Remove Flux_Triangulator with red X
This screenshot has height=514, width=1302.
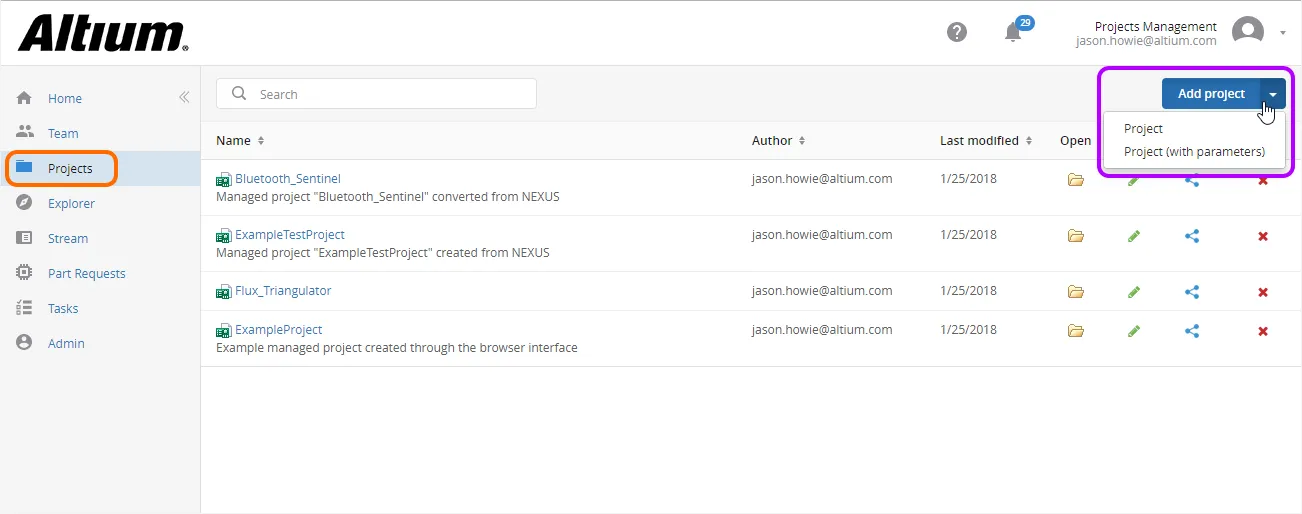pos(1263,292)
